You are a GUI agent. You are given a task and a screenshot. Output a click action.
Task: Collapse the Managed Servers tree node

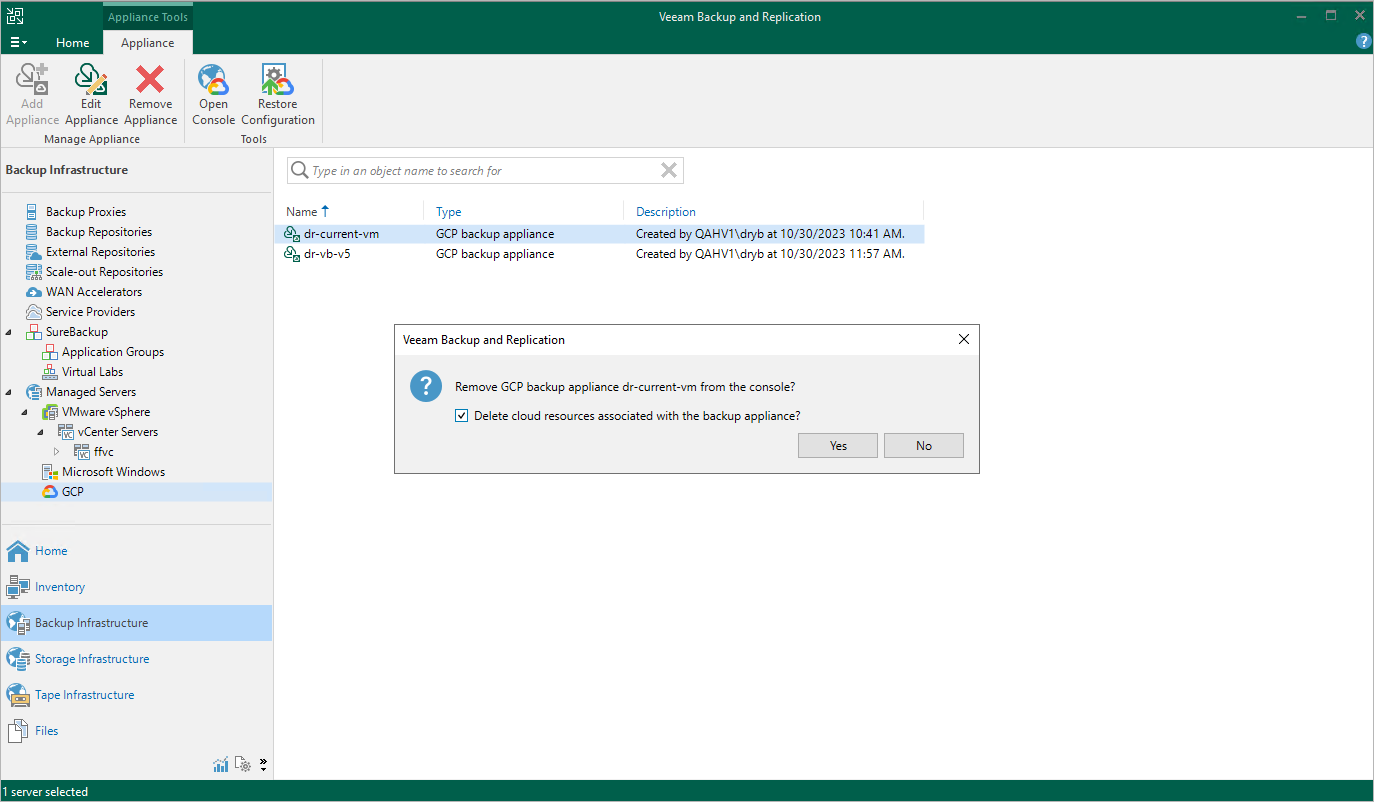point(9,392)
